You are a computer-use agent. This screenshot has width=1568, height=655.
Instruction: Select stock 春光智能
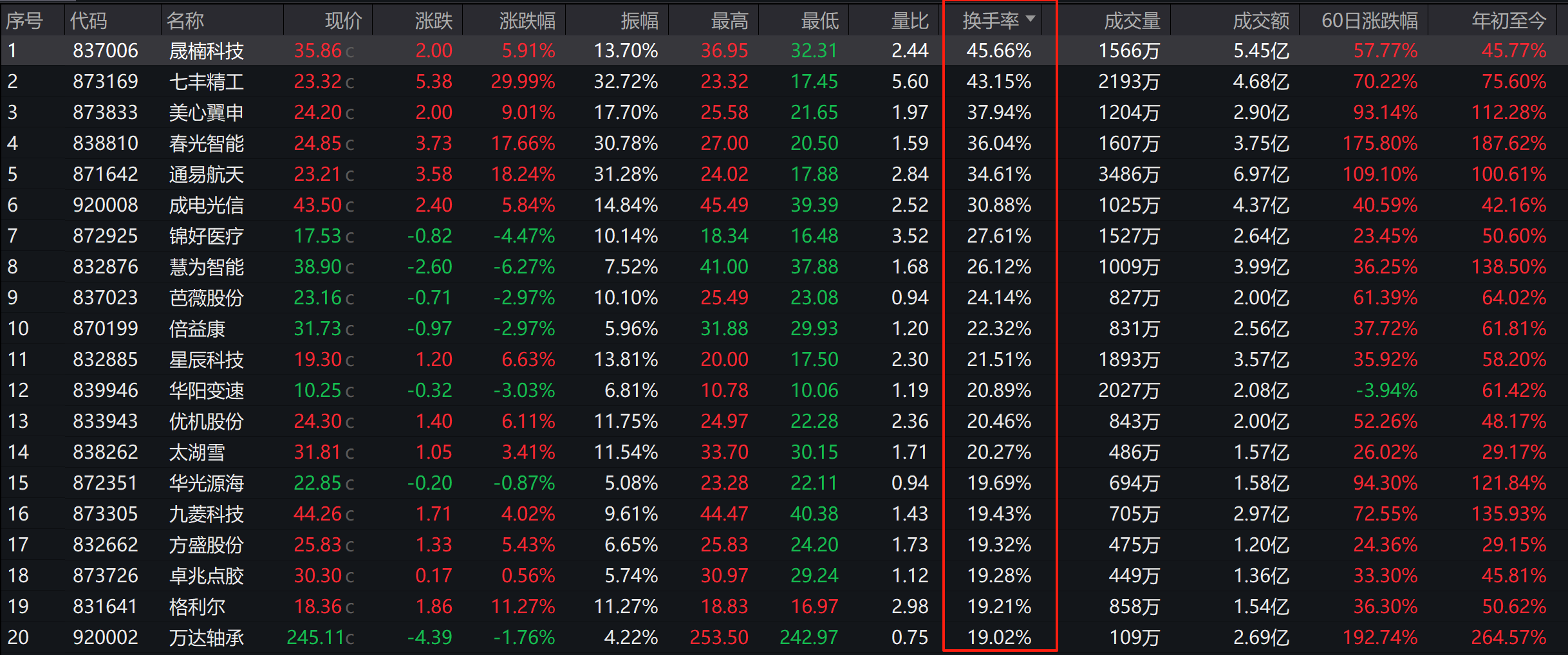[x=206, y=143]
